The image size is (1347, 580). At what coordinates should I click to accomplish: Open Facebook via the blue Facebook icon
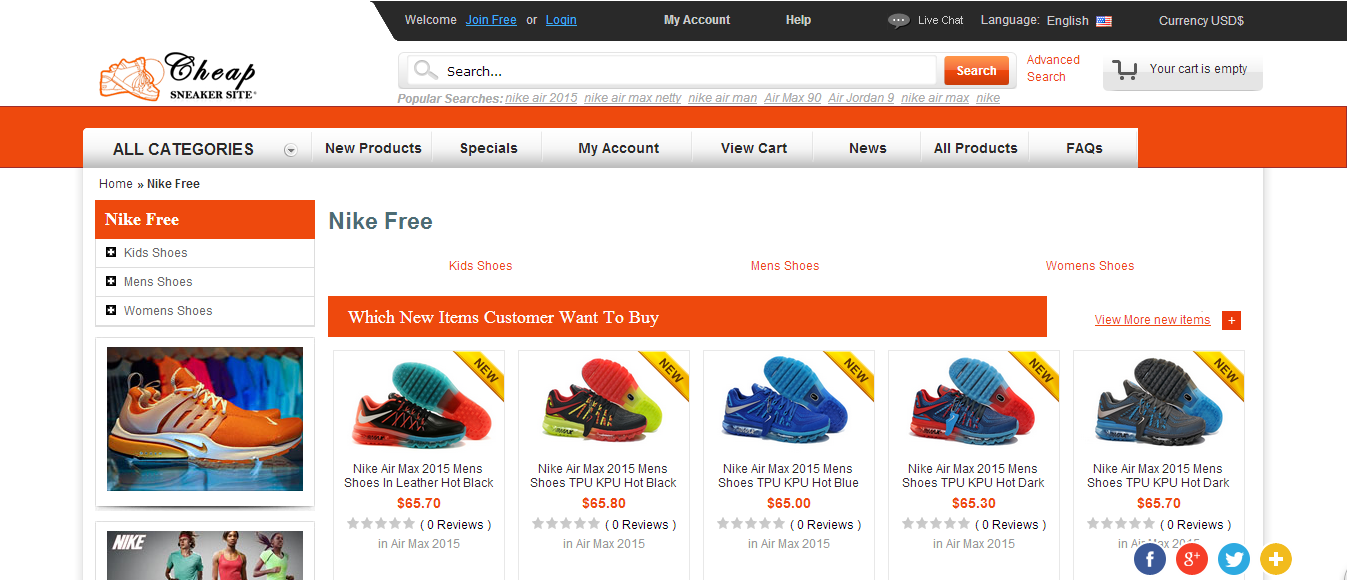click(x=1149, y=559)
